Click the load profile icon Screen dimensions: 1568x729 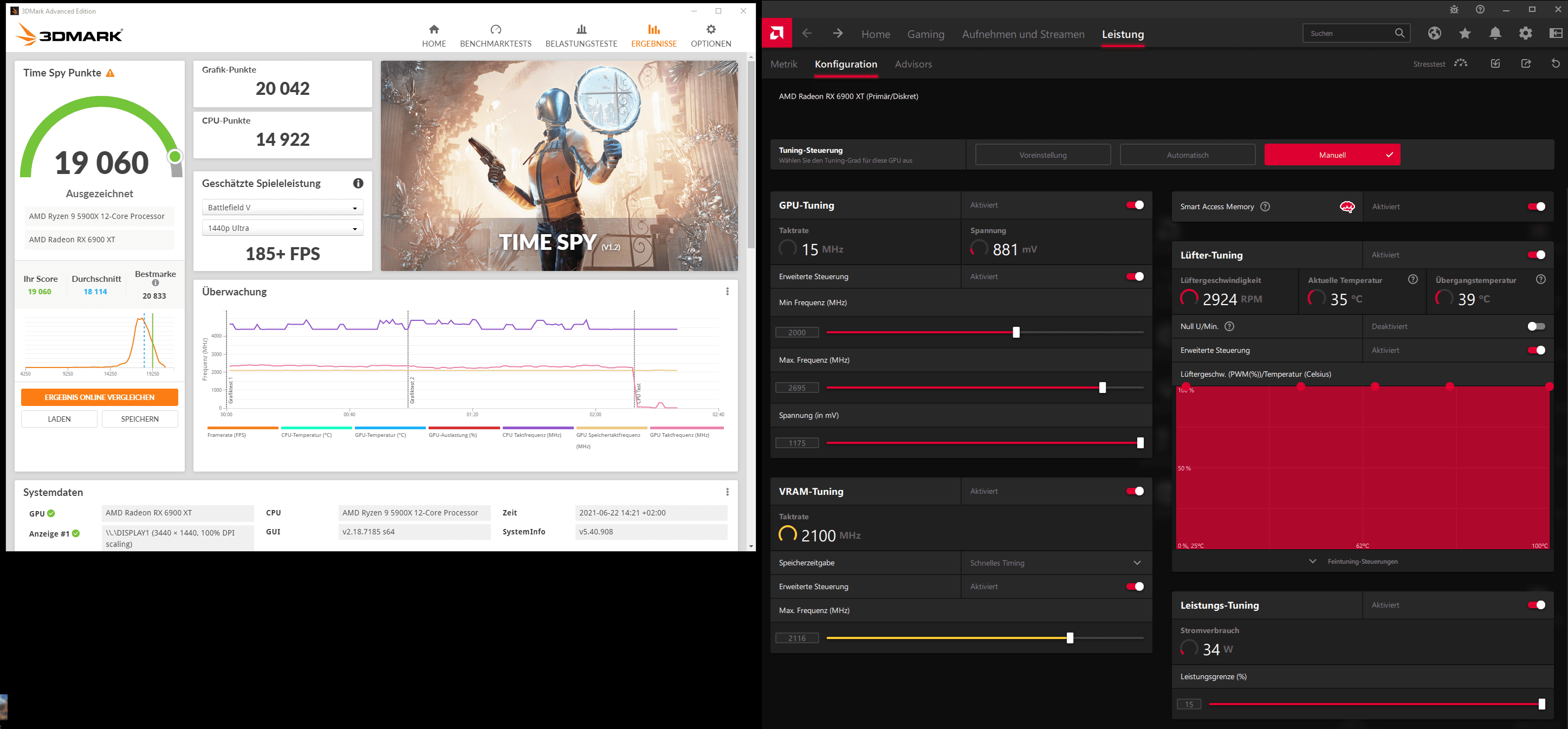[1495, 63]
